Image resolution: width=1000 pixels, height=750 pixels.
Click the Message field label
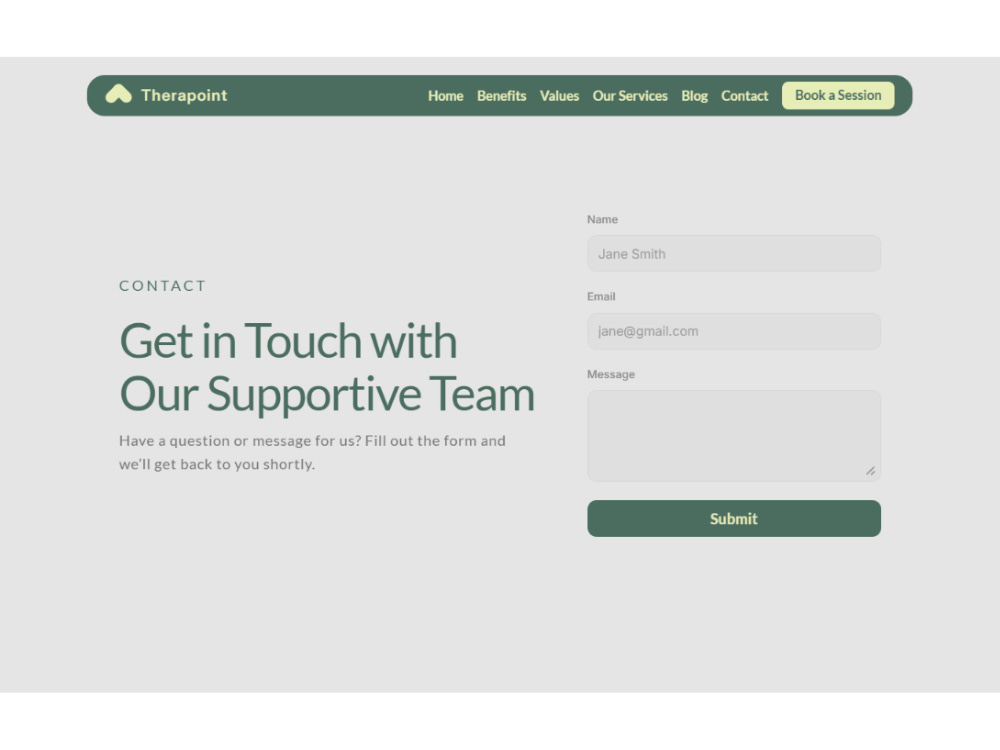pos(610,374)
